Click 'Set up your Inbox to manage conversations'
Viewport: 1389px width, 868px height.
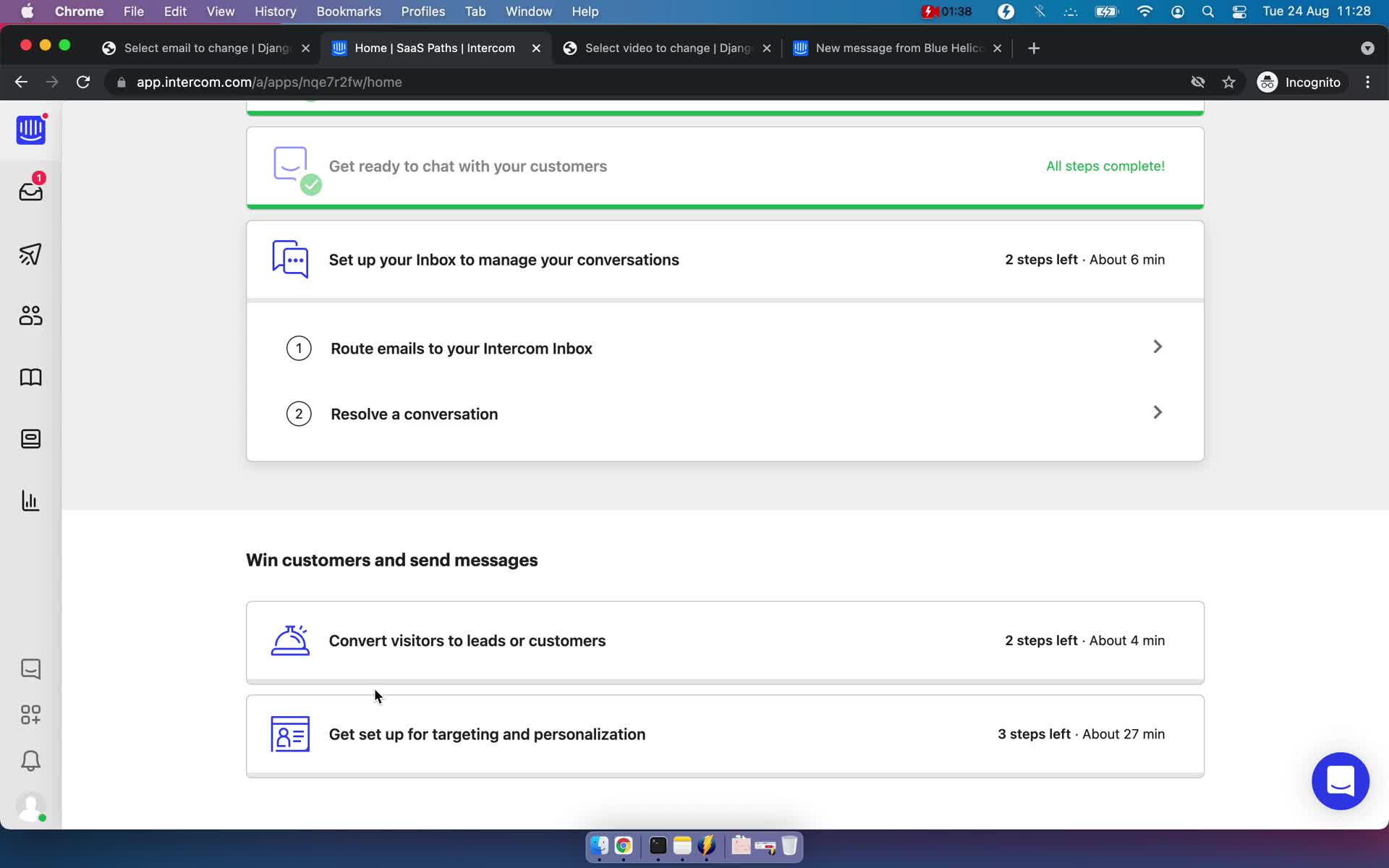pos(504,260)
